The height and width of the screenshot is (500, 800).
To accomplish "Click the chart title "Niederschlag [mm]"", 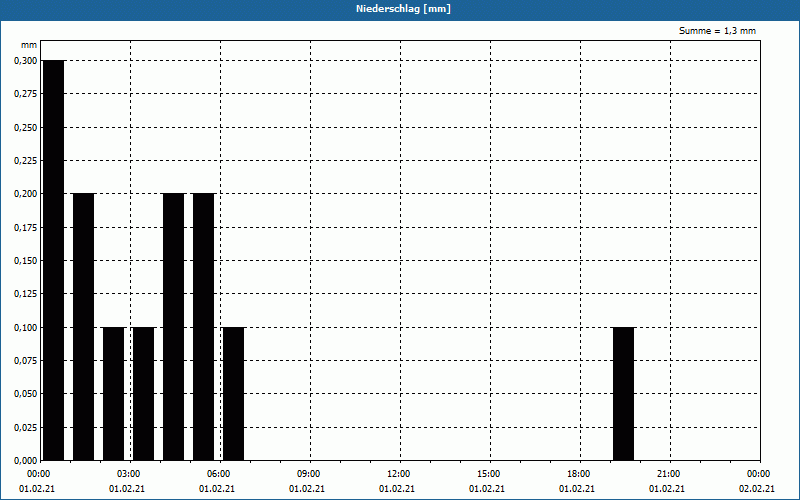I will pos(403,9).
